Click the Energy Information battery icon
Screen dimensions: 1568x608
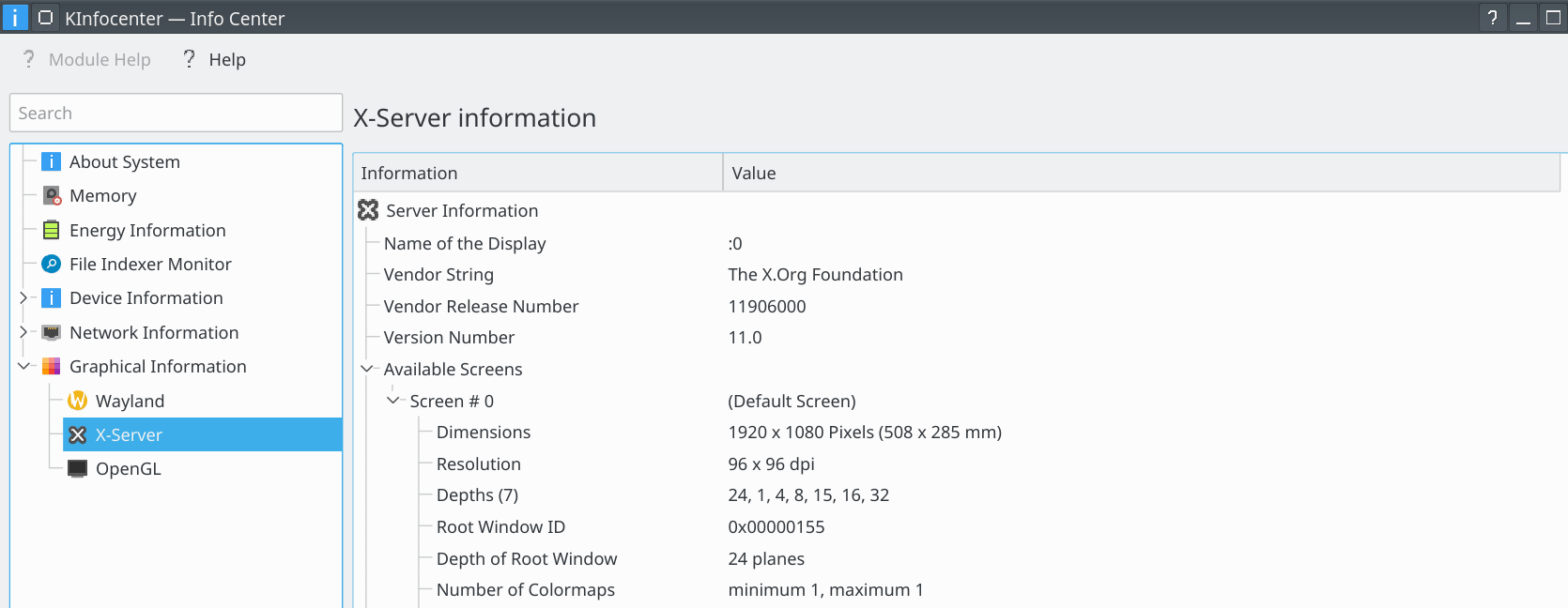[52, 231]
